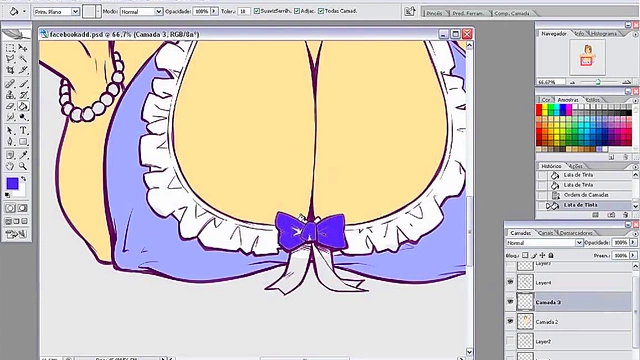Create new document from history state

click(596, 215)
